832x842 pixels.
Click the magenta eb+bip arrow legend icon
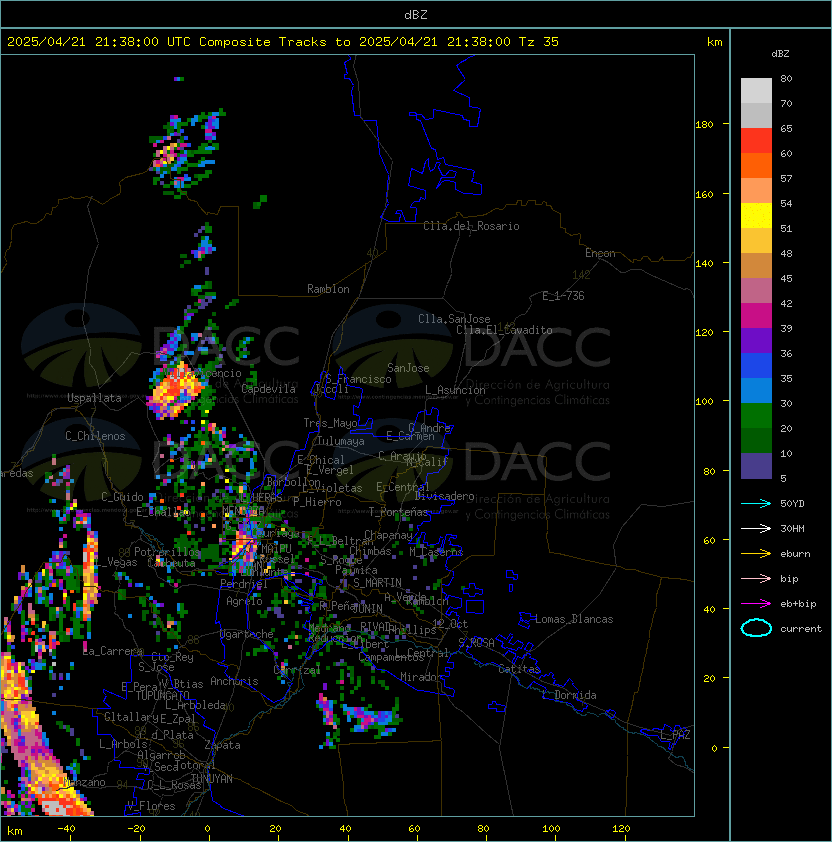click(x=756, y=604)
